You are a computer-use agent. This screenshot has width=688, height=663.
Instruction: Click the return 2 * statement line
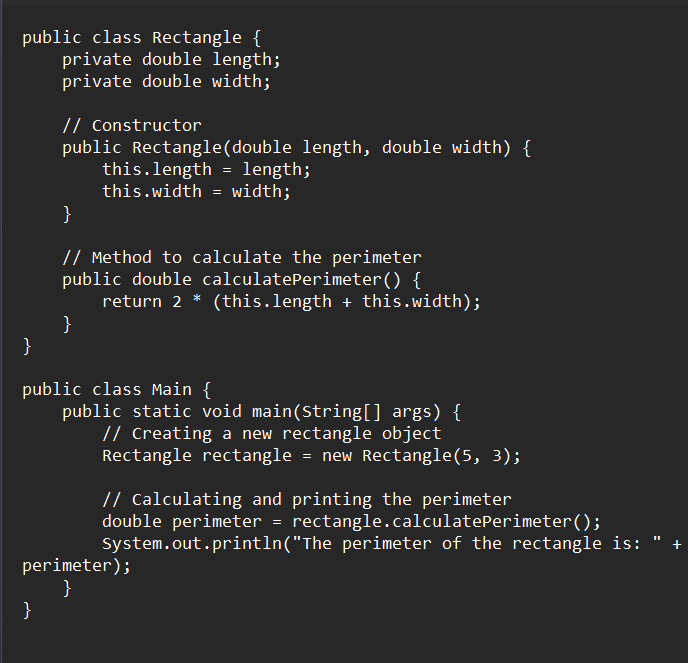click(291, 302)
